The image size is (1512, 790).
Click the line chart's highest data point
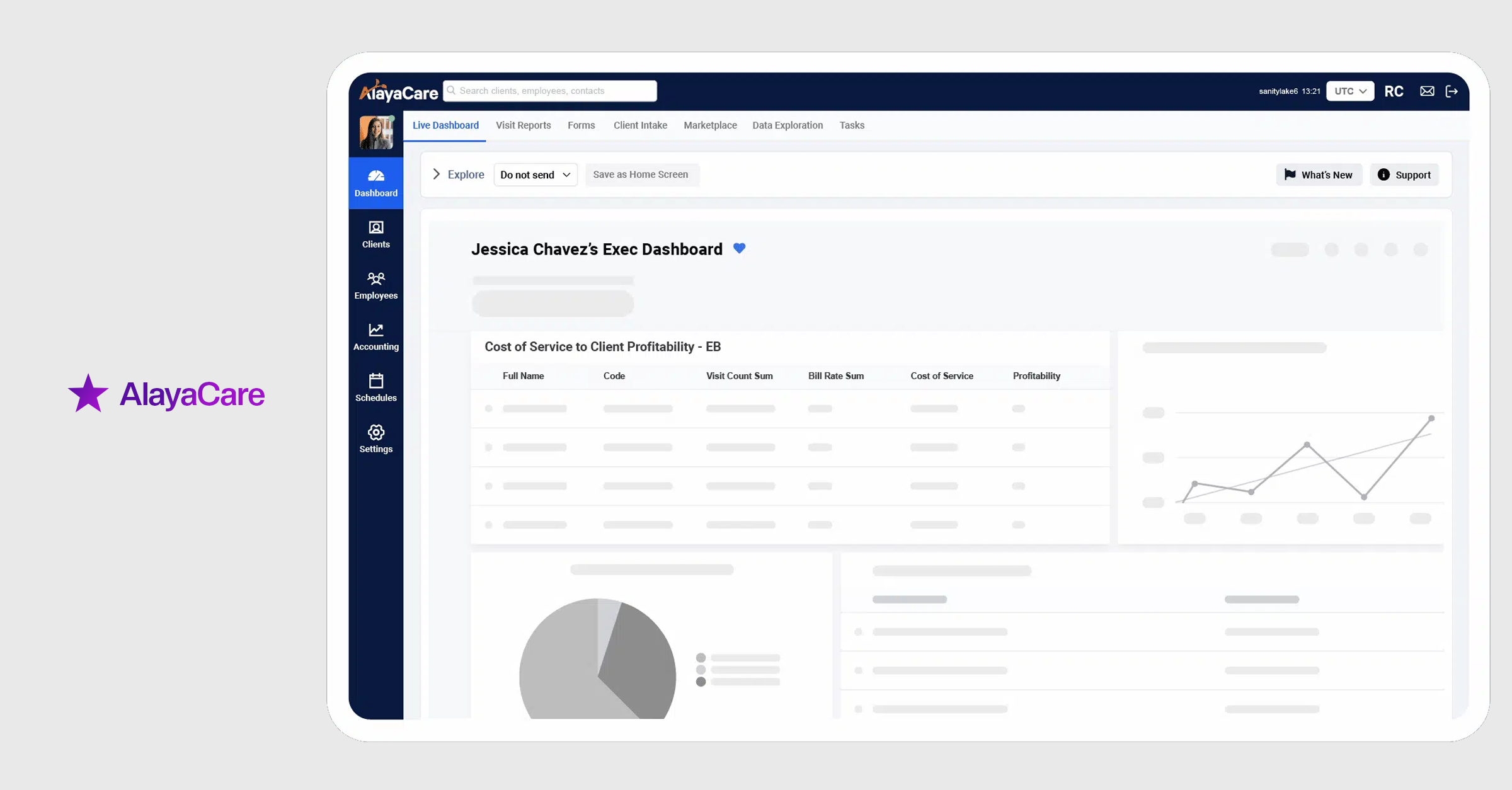point(1431,418)
